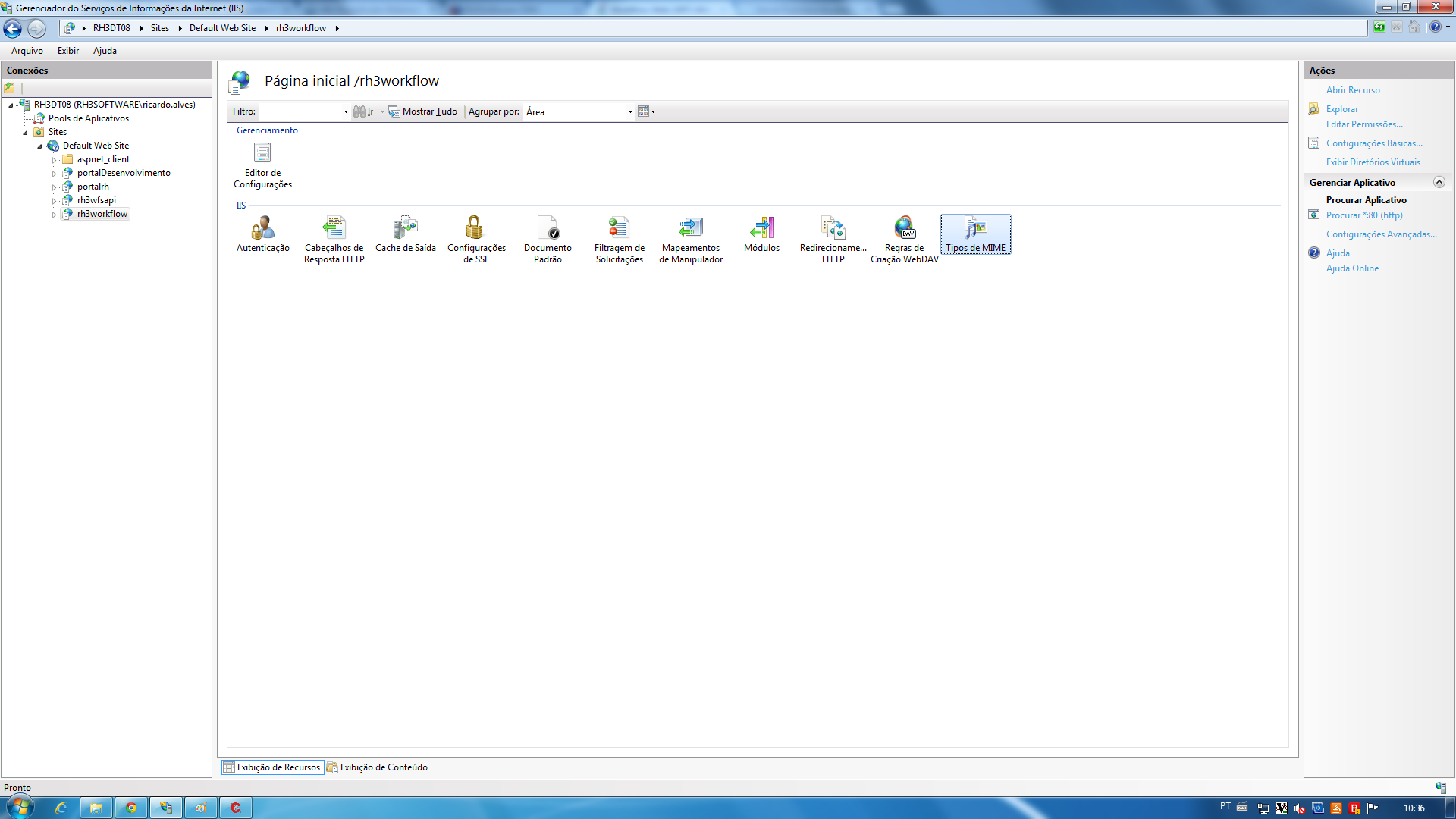Image resolution: width=1456 pixels, height=819 pixels.
Task: Expand the rh3wfsapi tree node
Action: point(54,201)
